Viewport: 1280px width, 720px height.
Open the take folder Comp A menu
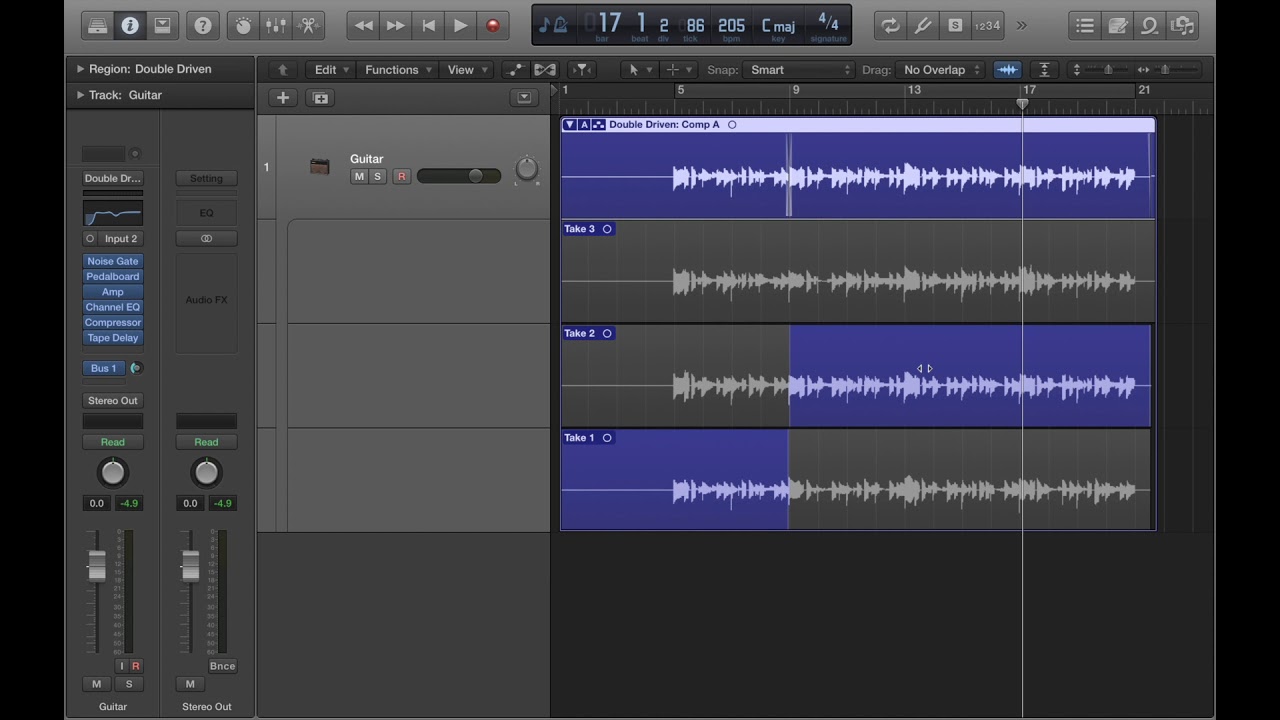584,125
